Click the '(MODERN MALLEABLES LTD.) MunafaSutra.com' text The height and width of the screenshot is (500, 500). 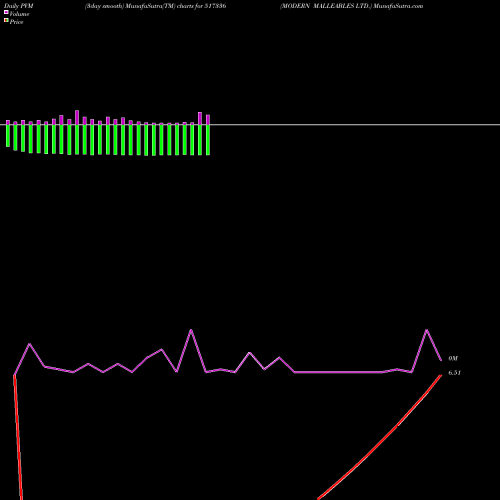coord(352,6)
